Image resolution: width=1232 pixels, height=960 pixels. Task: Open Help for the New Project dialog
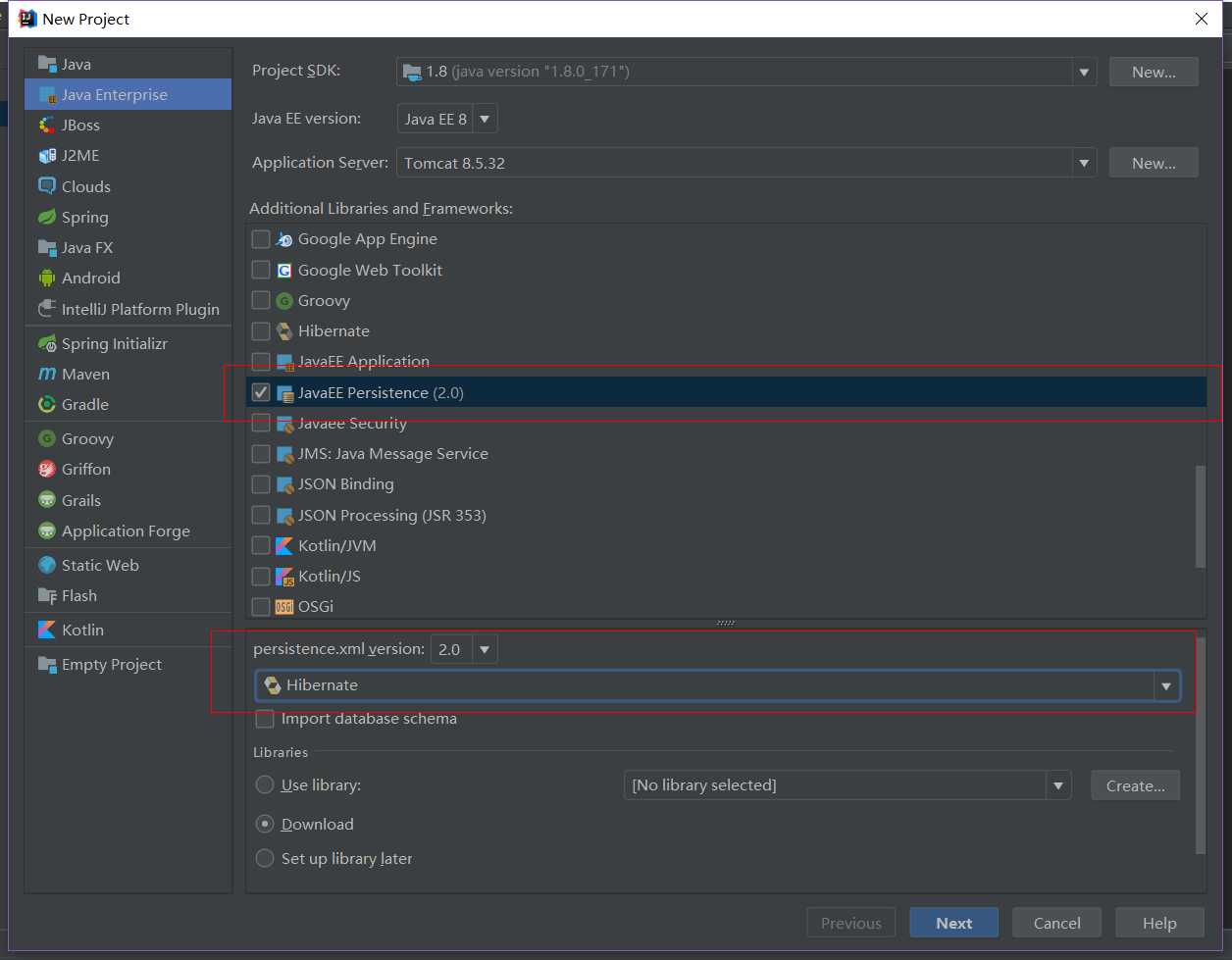[1159, 923]
